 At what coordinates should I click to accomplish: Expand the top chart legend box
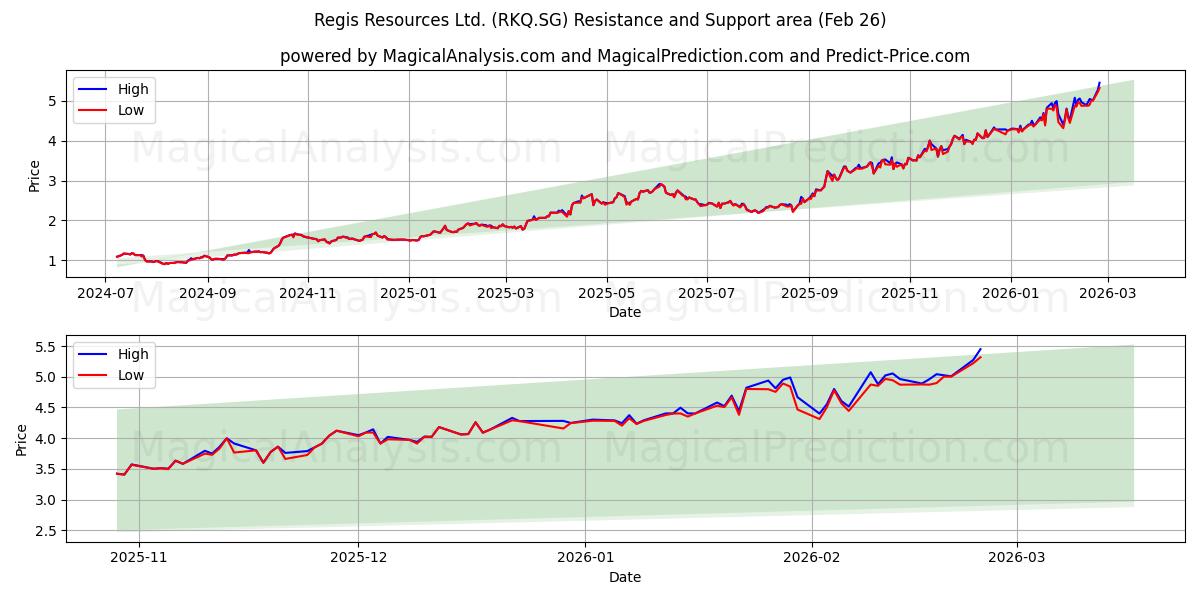coord(112,99)
